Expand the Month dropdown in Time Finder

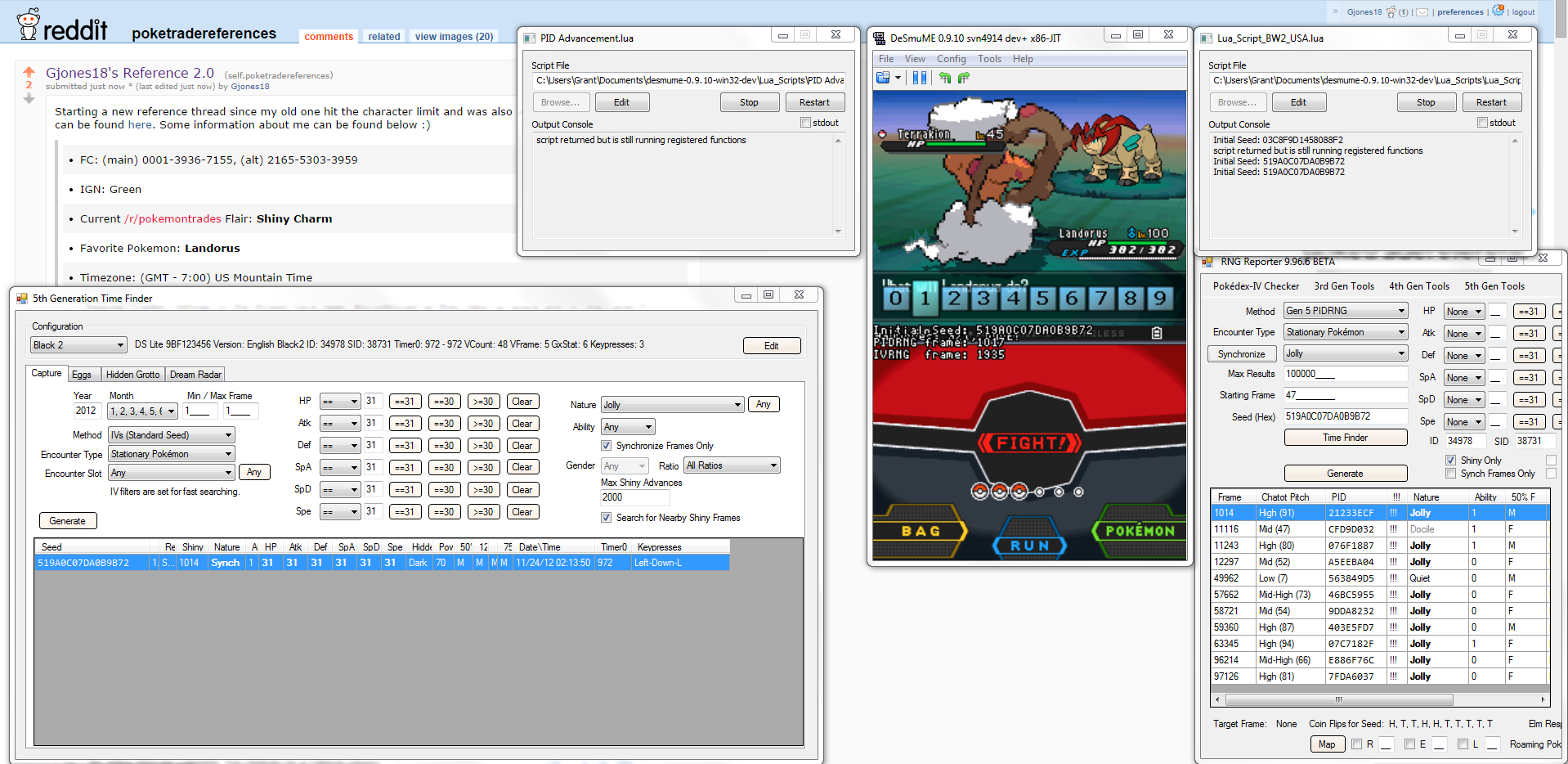click(x=143, y=411)
